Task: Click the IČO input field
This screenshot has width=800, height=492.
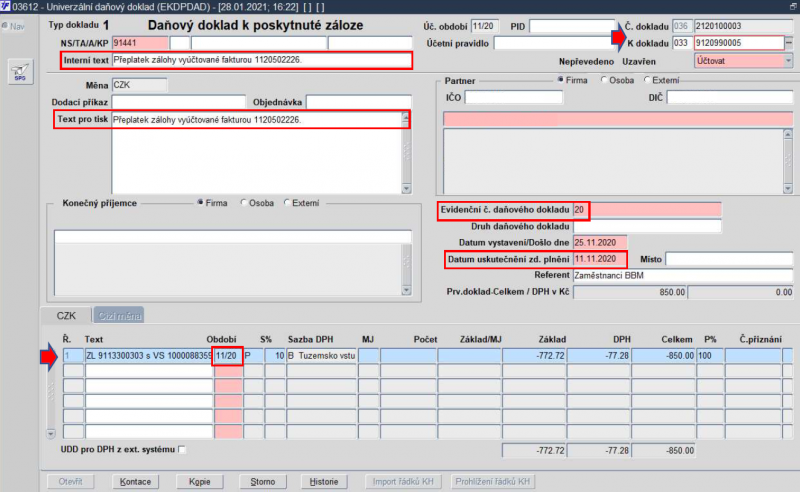Action: [514, 97]
